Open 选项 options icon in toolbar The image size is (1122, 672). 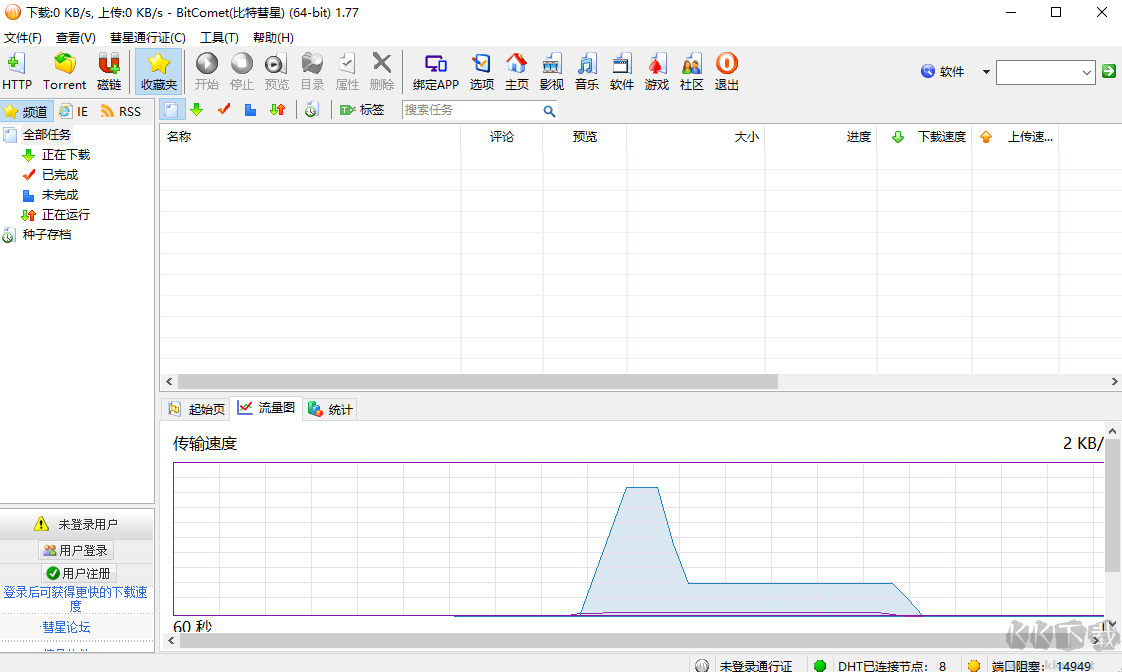(481, 71)
